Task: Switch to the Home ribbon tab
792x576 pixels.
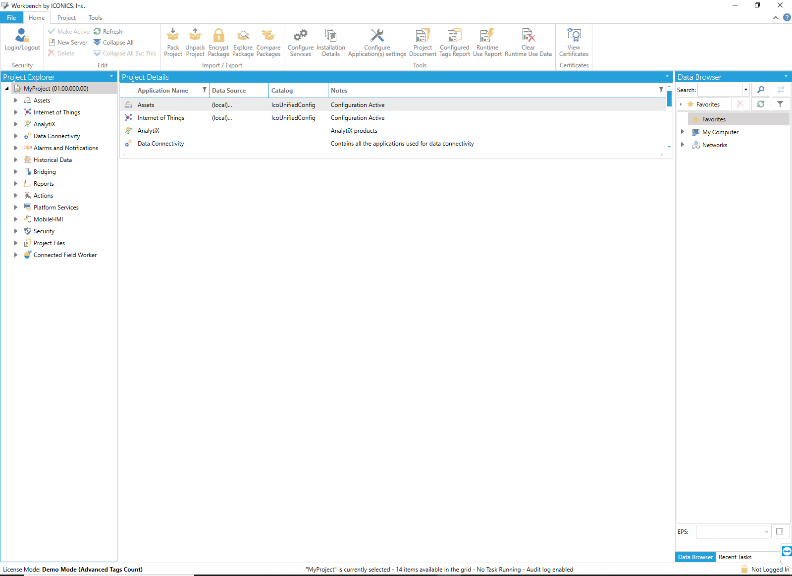Action: [36, 17]
